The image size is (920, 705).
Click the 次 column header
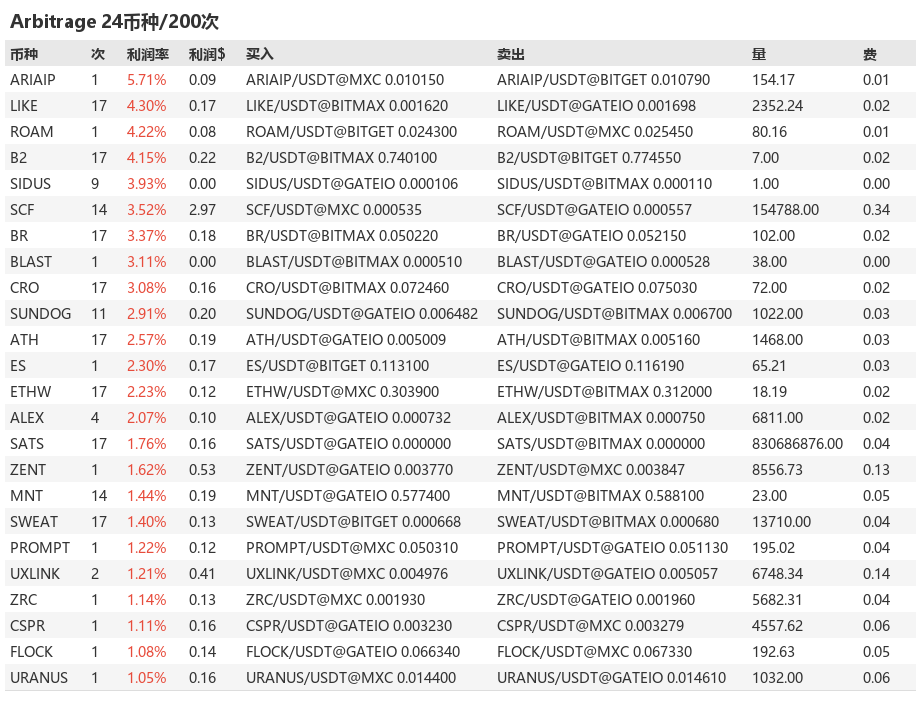click(x=98, y=55)
